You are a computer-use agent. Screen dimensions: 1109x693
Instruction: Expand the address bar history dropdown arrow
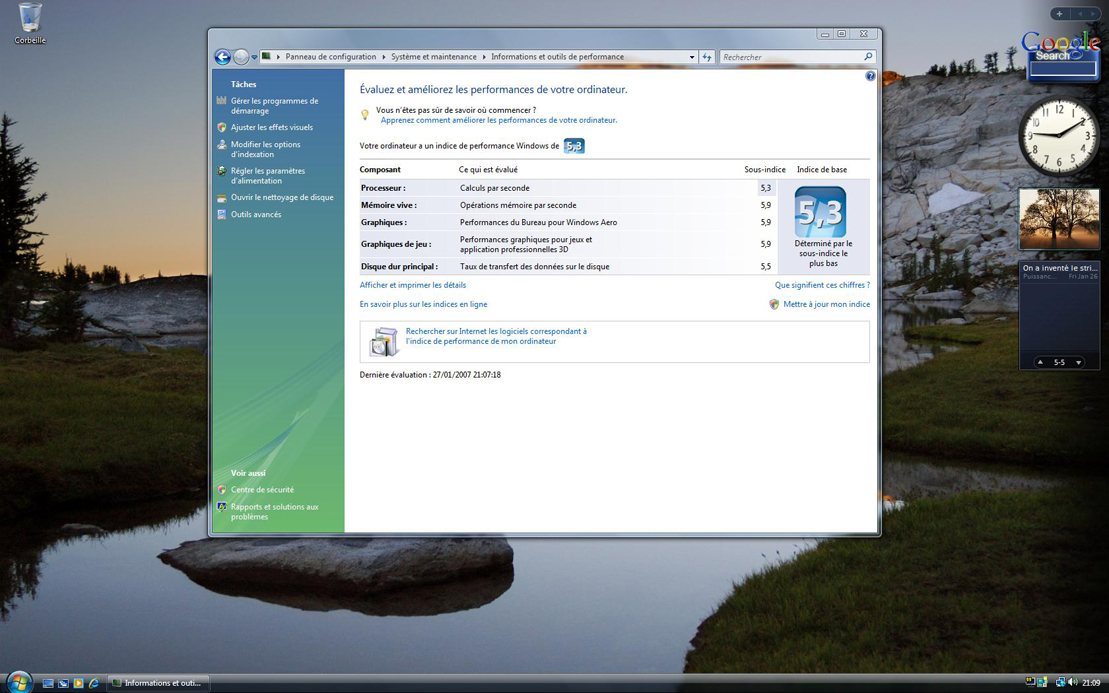[x=692, y=57]
